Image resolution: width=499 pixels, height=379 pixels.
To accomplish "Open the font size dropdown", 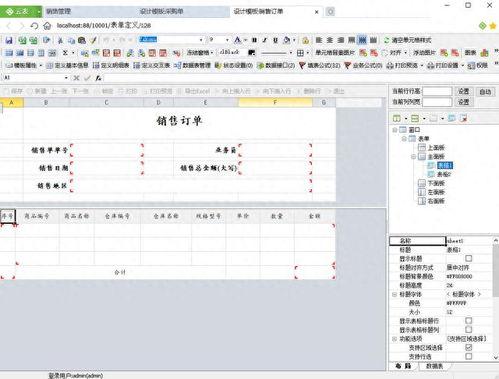I will 227,40.
